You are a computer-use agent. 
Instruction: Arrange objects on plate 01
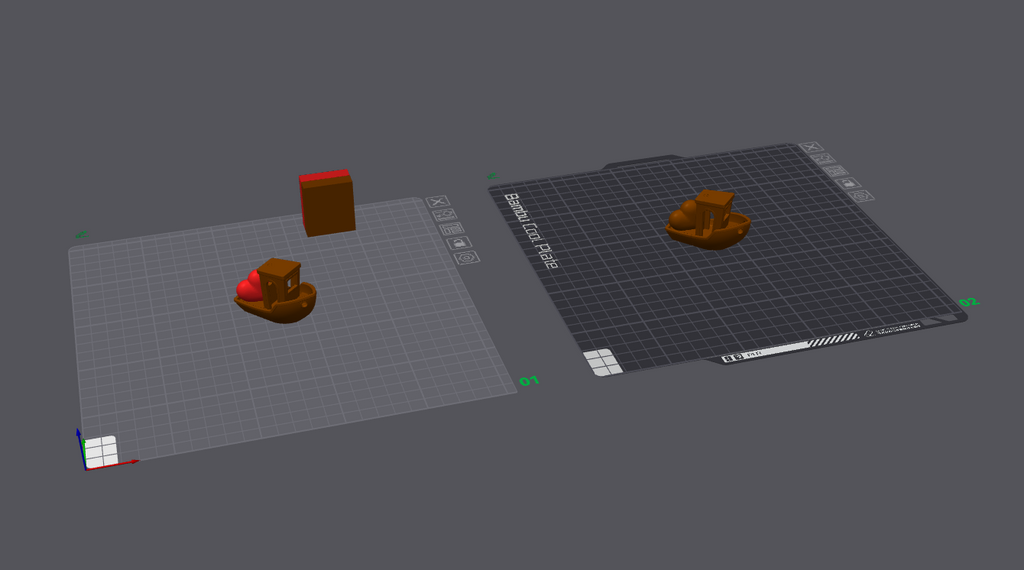(452, 229)
